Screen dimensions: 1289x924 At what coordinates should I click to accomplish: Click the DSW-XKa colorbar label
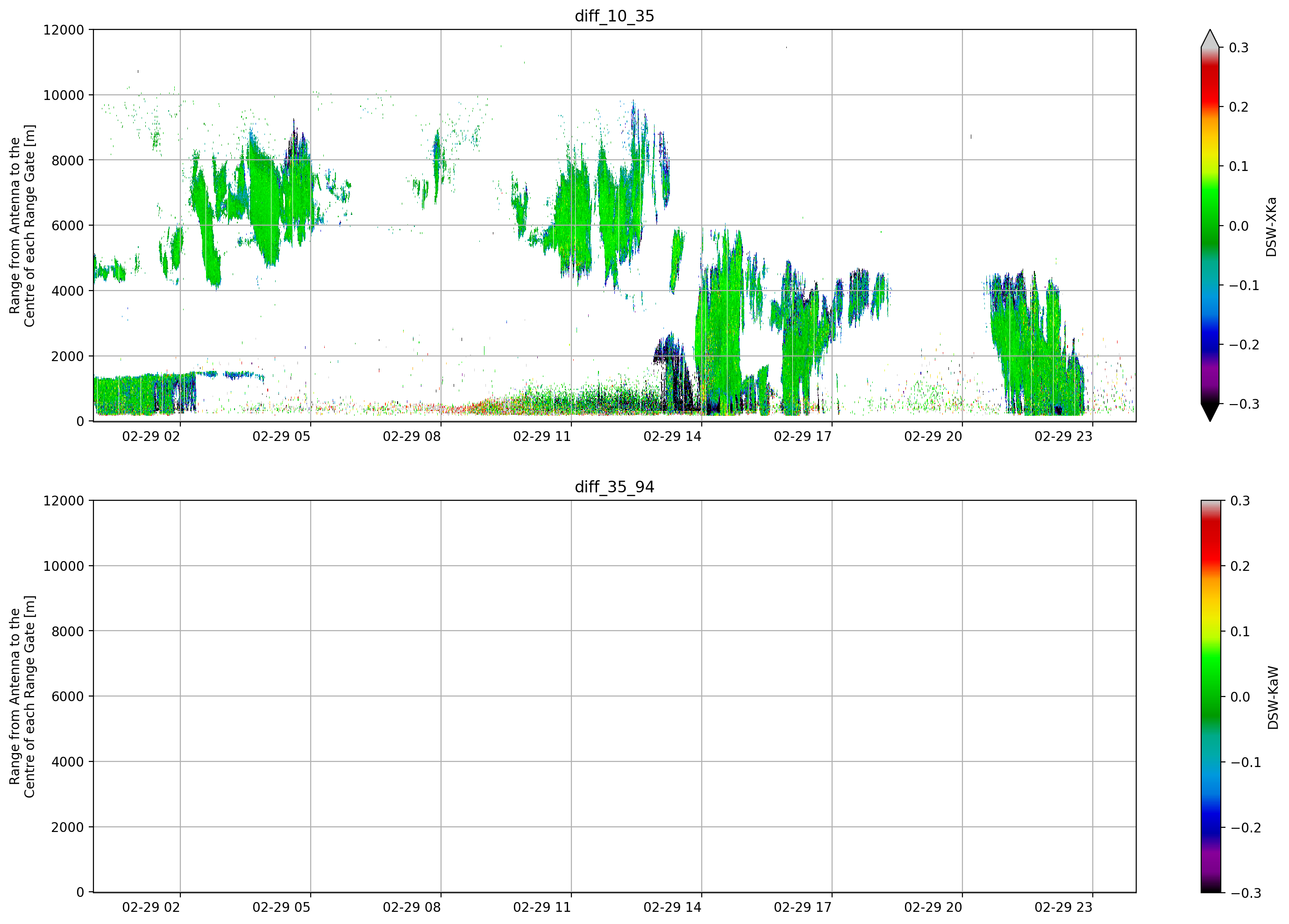pos(1271,227)
